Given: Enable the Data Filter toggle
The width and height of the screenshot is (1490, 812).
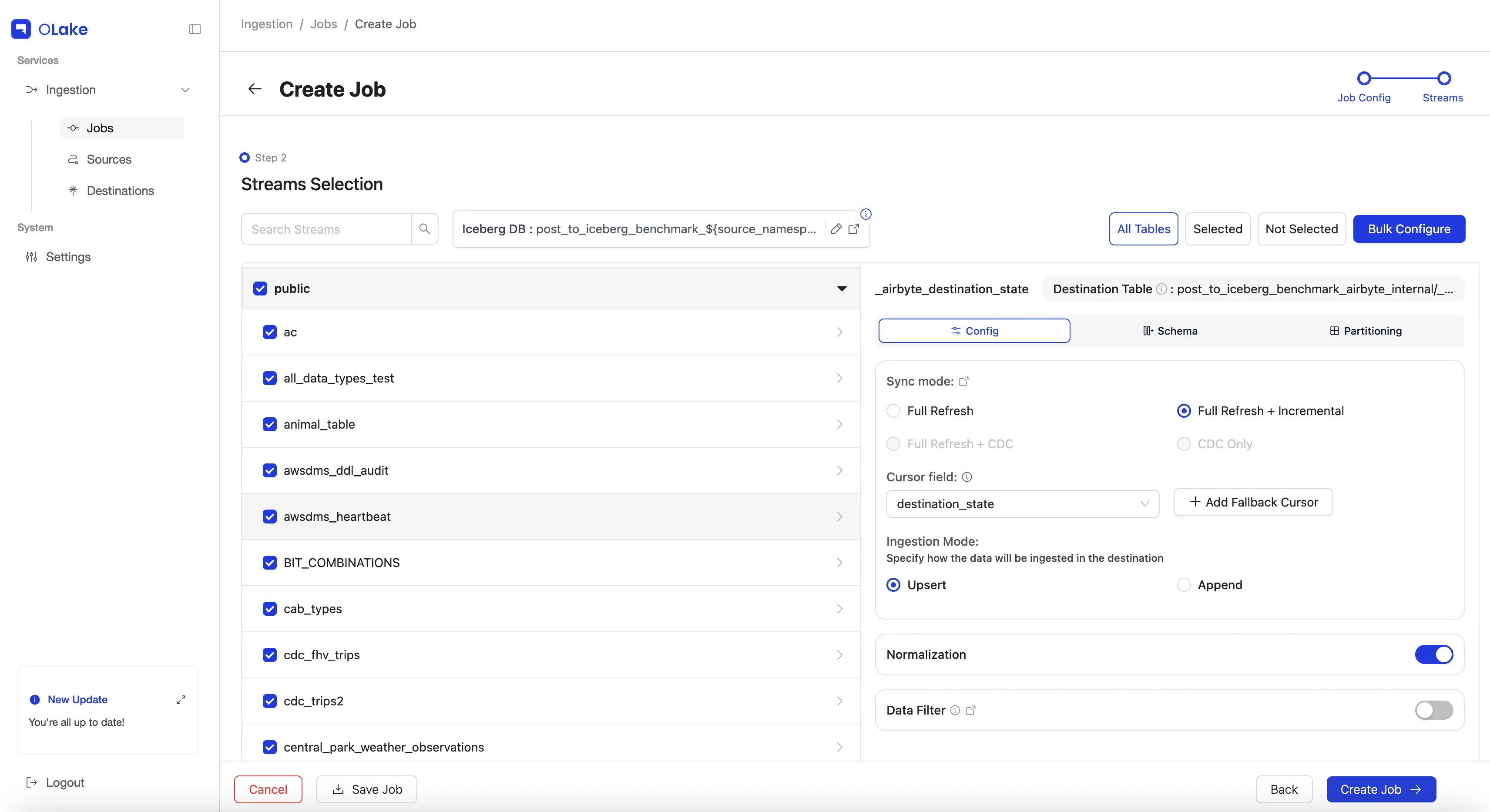Looking at the screenshot, I should [1434, 710].
